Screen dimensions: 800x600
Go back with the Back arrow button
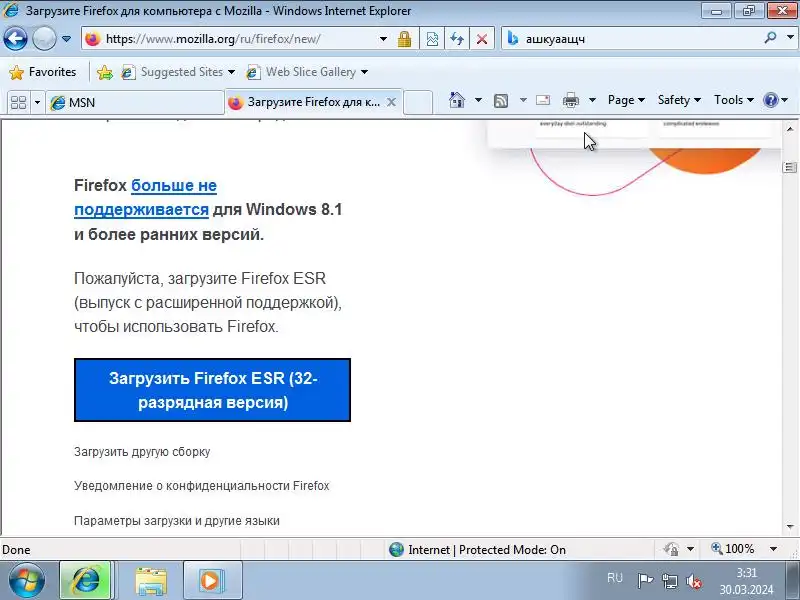pos(15,39)
